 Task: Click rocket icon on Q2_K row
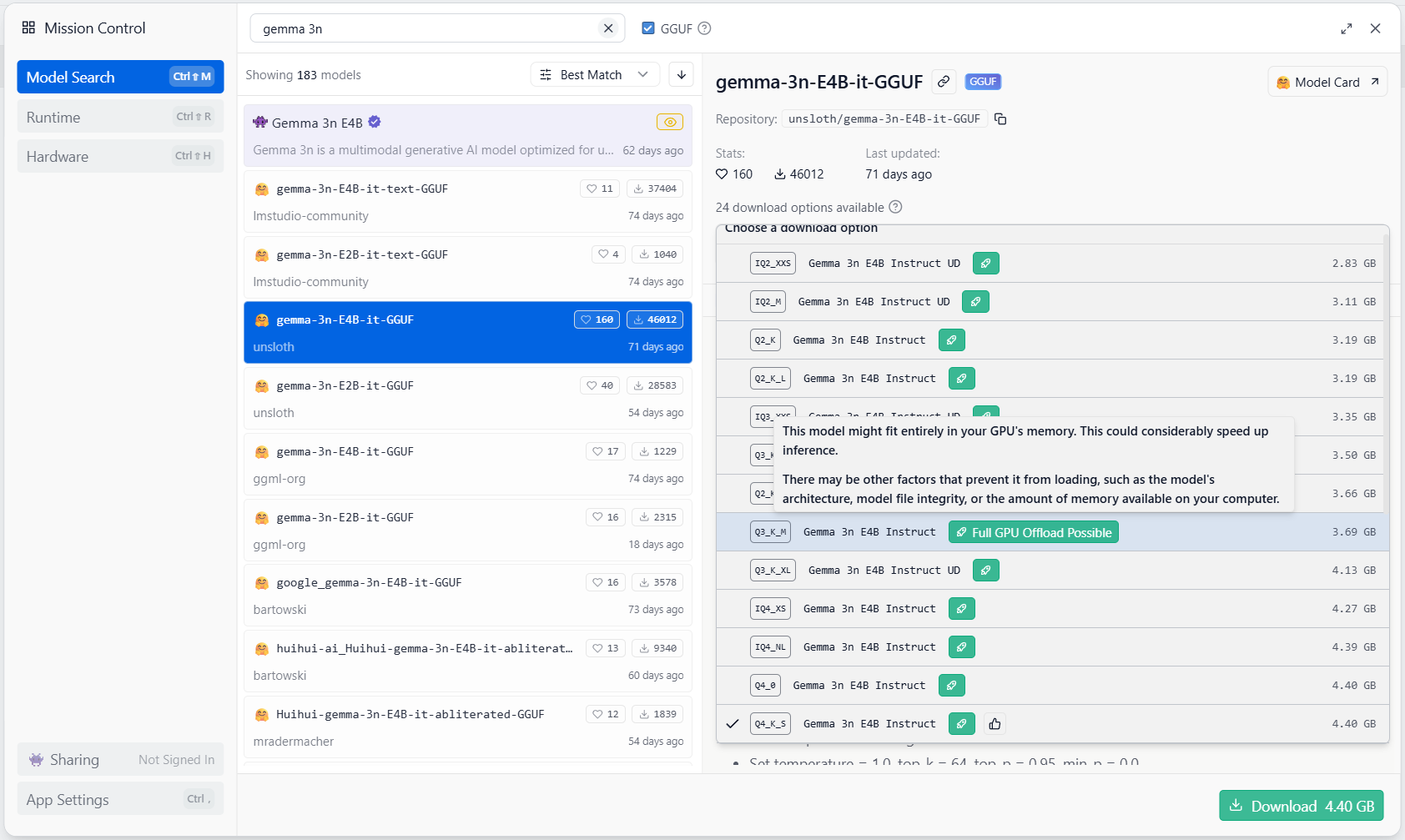951,340
